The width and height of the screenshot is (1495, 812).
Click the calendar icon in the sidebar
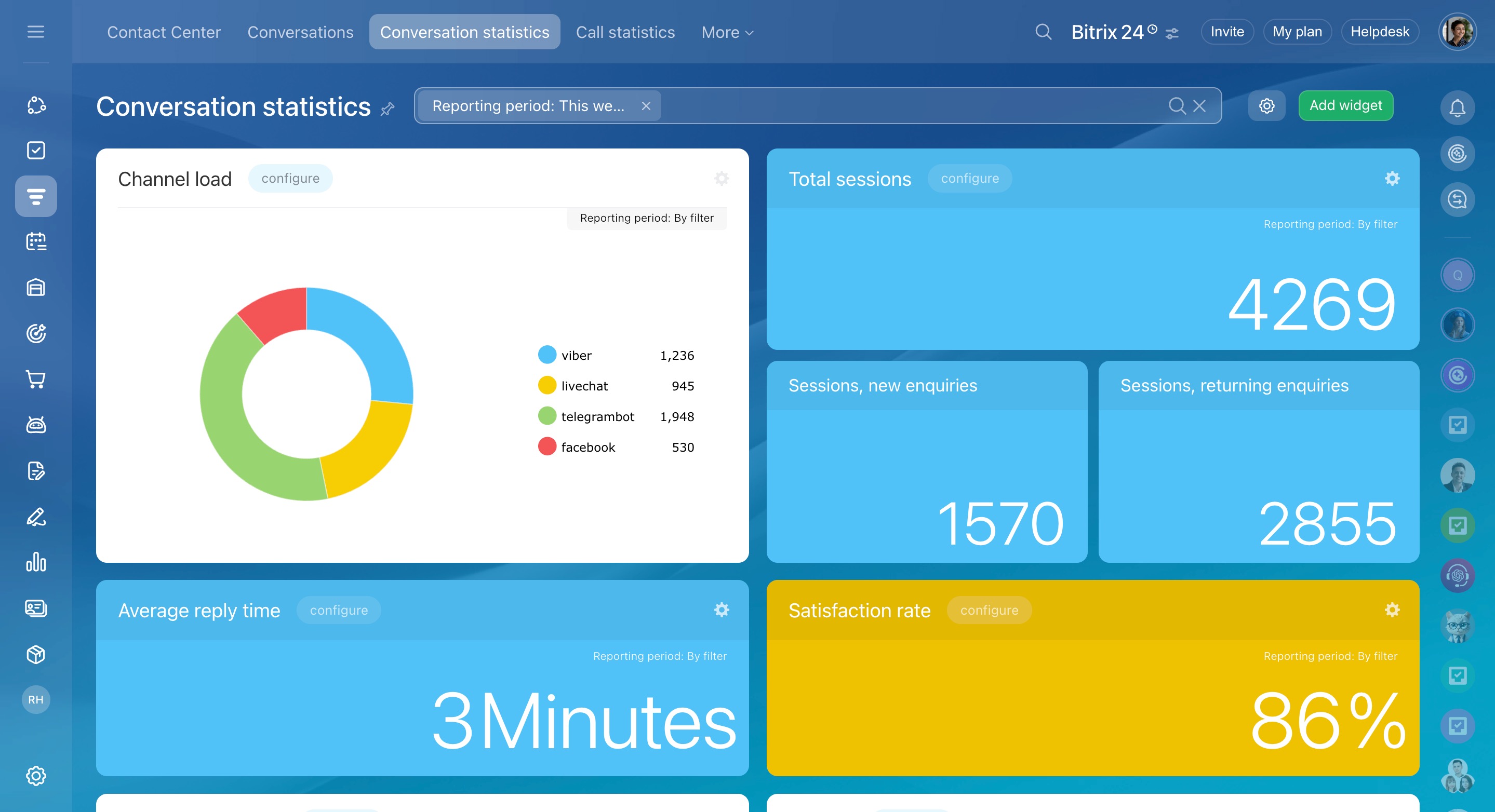pos(35,241)
